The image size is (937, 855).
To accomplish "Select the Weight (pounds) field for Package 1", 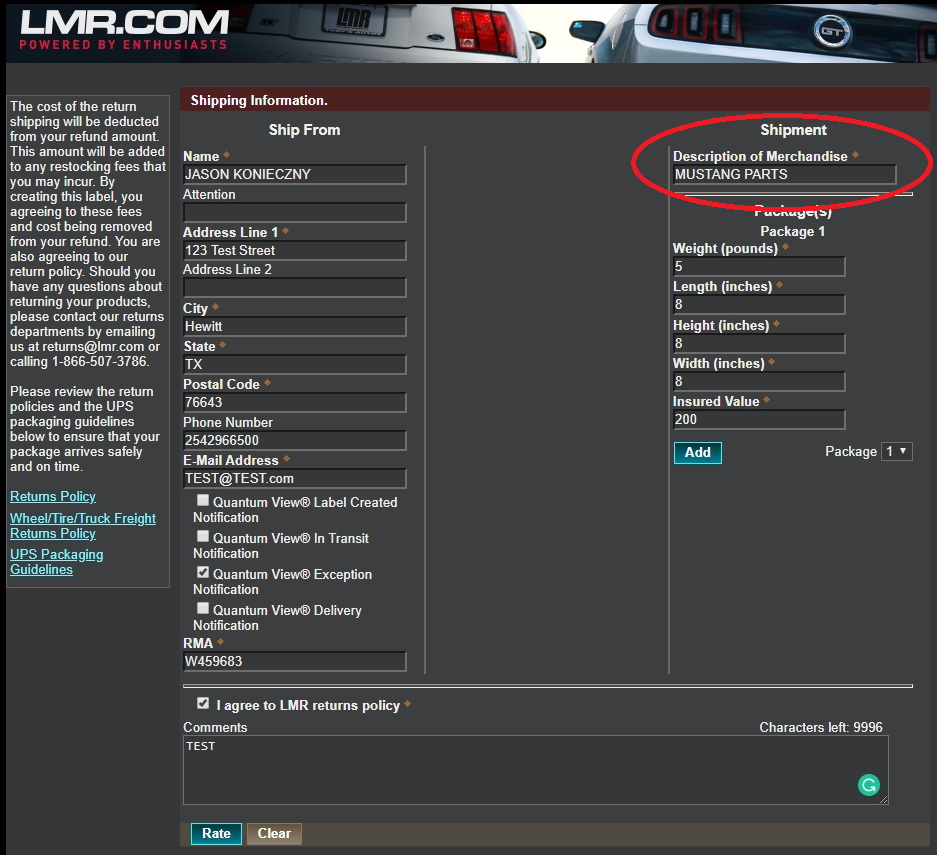I will (758, 266).
